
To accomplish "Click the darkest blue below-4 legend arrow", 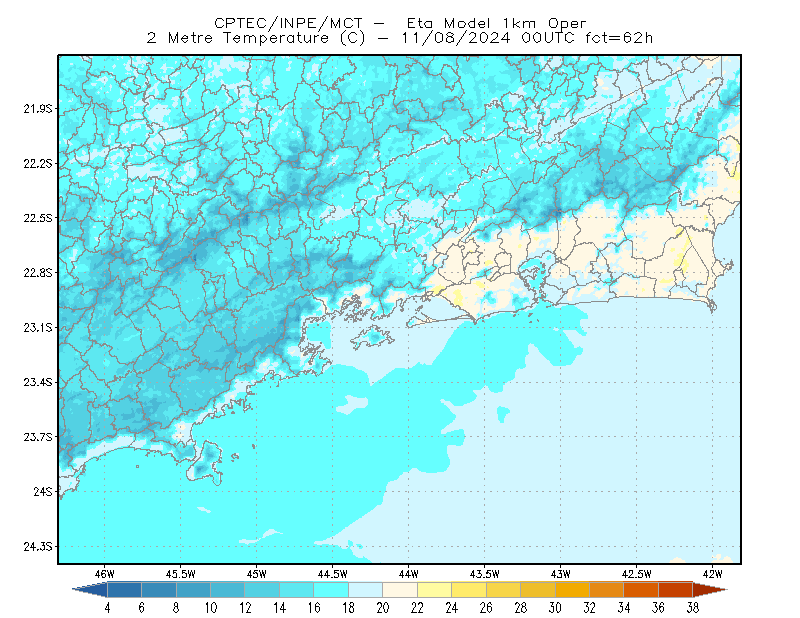I will point(90,590).
